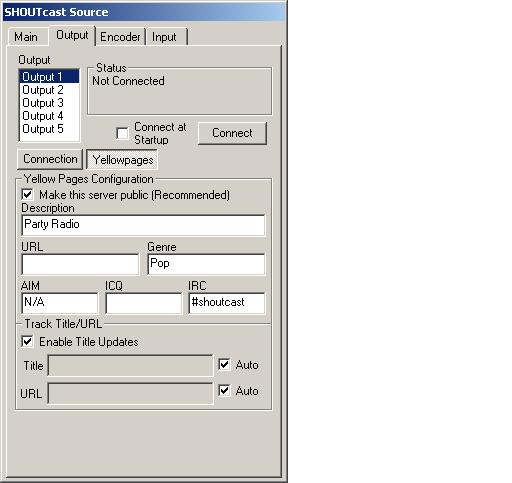Click the Description field containing Party Radio
Screen dimensions: 512x483
pos(143,225)
